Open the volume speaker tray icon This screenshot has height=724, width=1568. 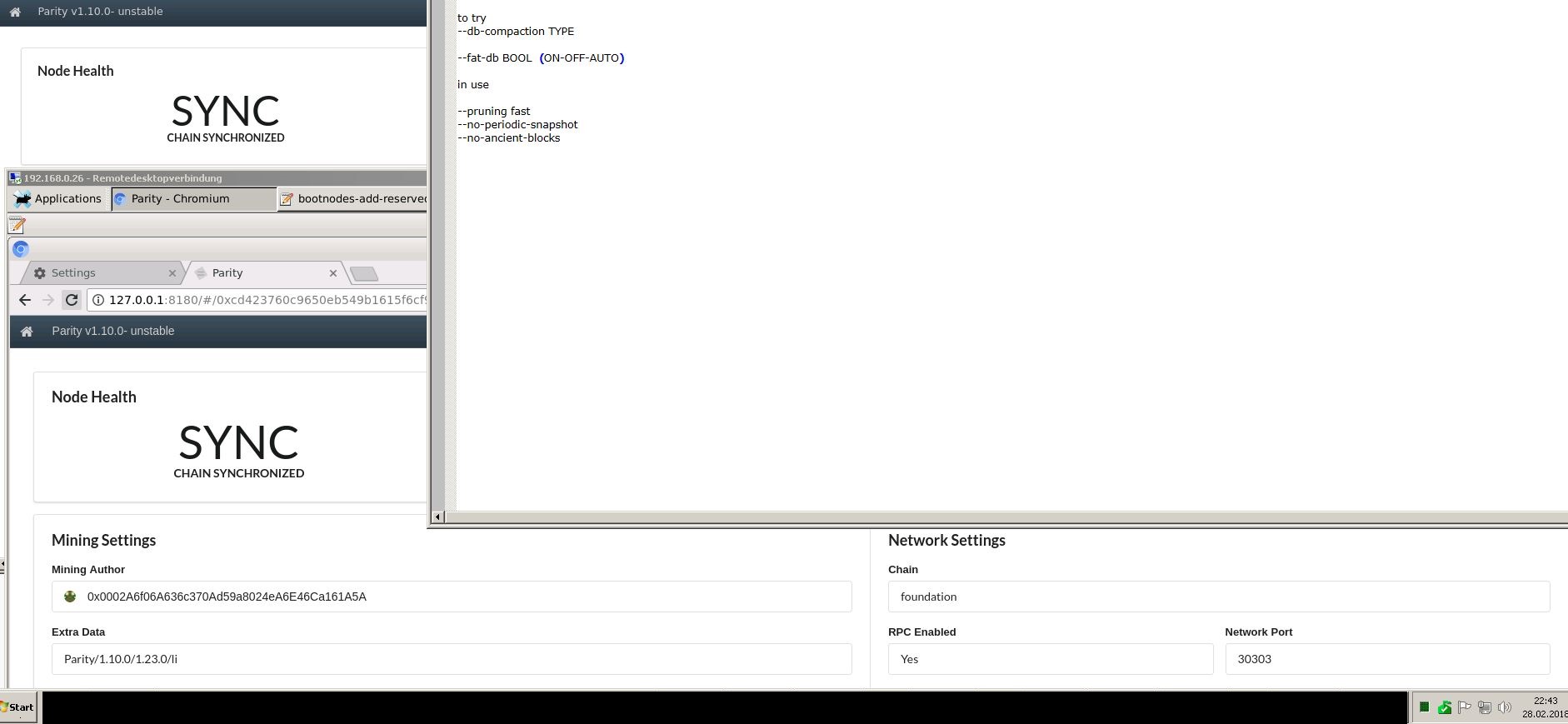(x=1504, y=707)
